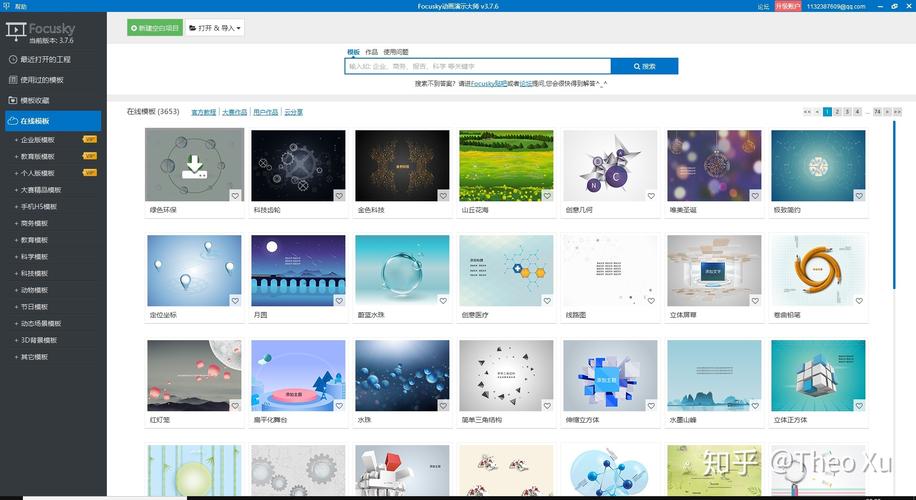The height and width of the screenshot is (500, 916).
Task: Open 帮助 help menu in title bar
Action: [x=20, y=6]
